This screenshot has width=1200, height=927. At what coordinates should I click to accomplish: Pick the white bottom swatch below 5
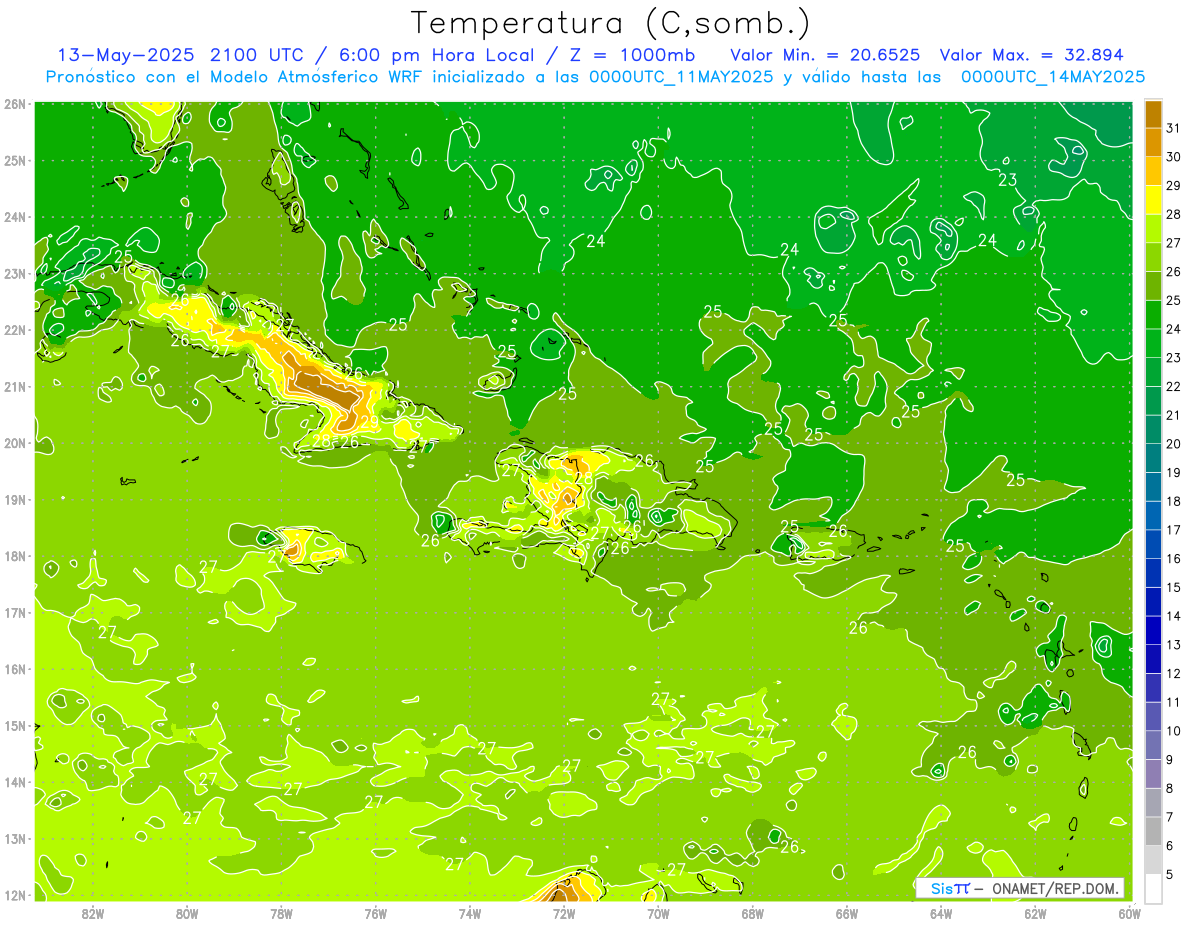tap(1154, 888)
